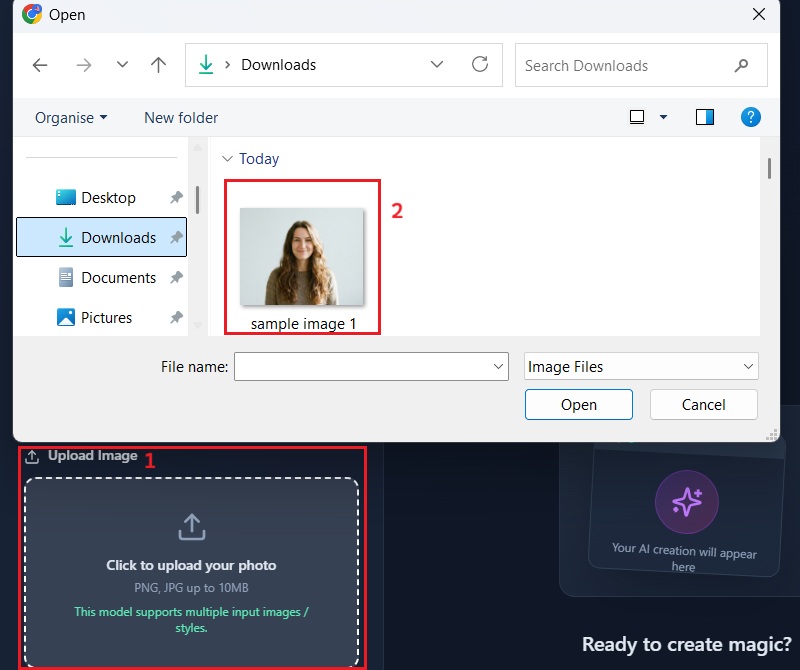Click the upload icon beside Upload Image
800x670 pixels.
32,456
